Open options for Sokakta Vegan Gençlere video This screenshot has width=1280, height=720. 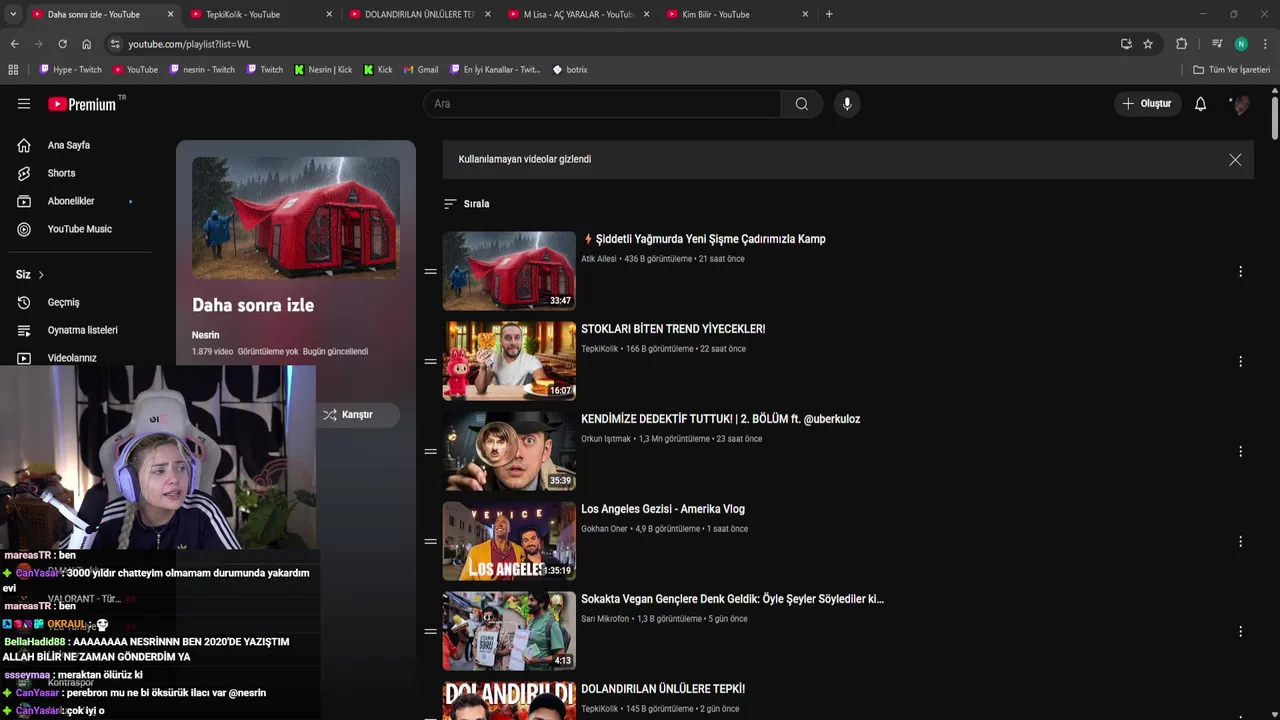(x=1240, y=631)
